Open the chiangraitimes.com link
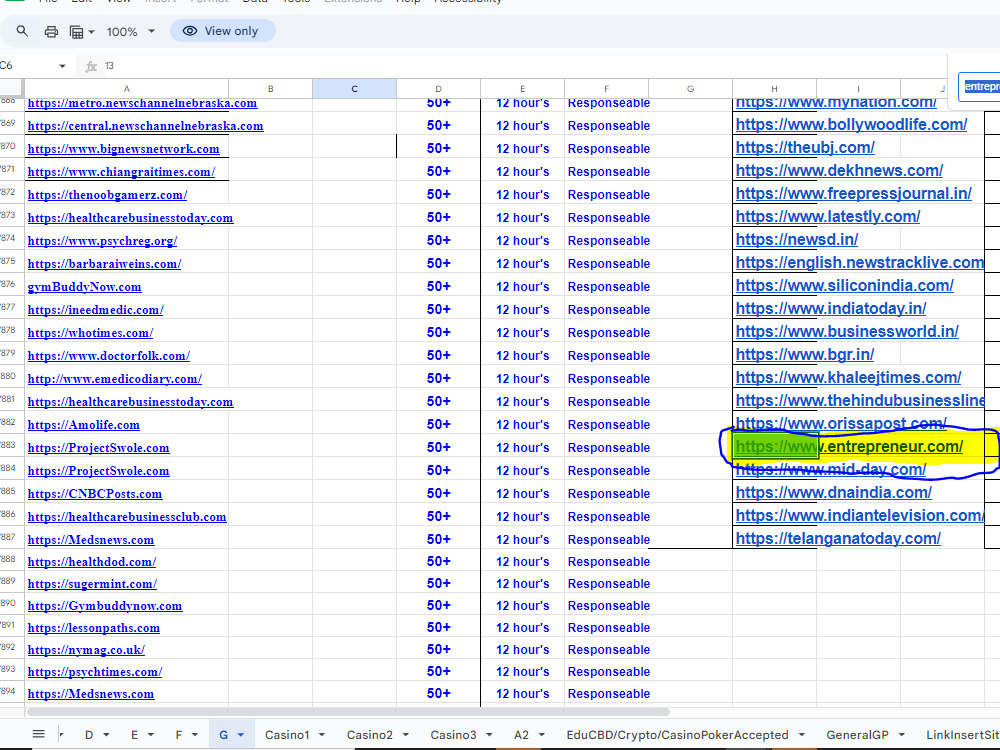Viewport: 1000px width, 750px height. 121,172
